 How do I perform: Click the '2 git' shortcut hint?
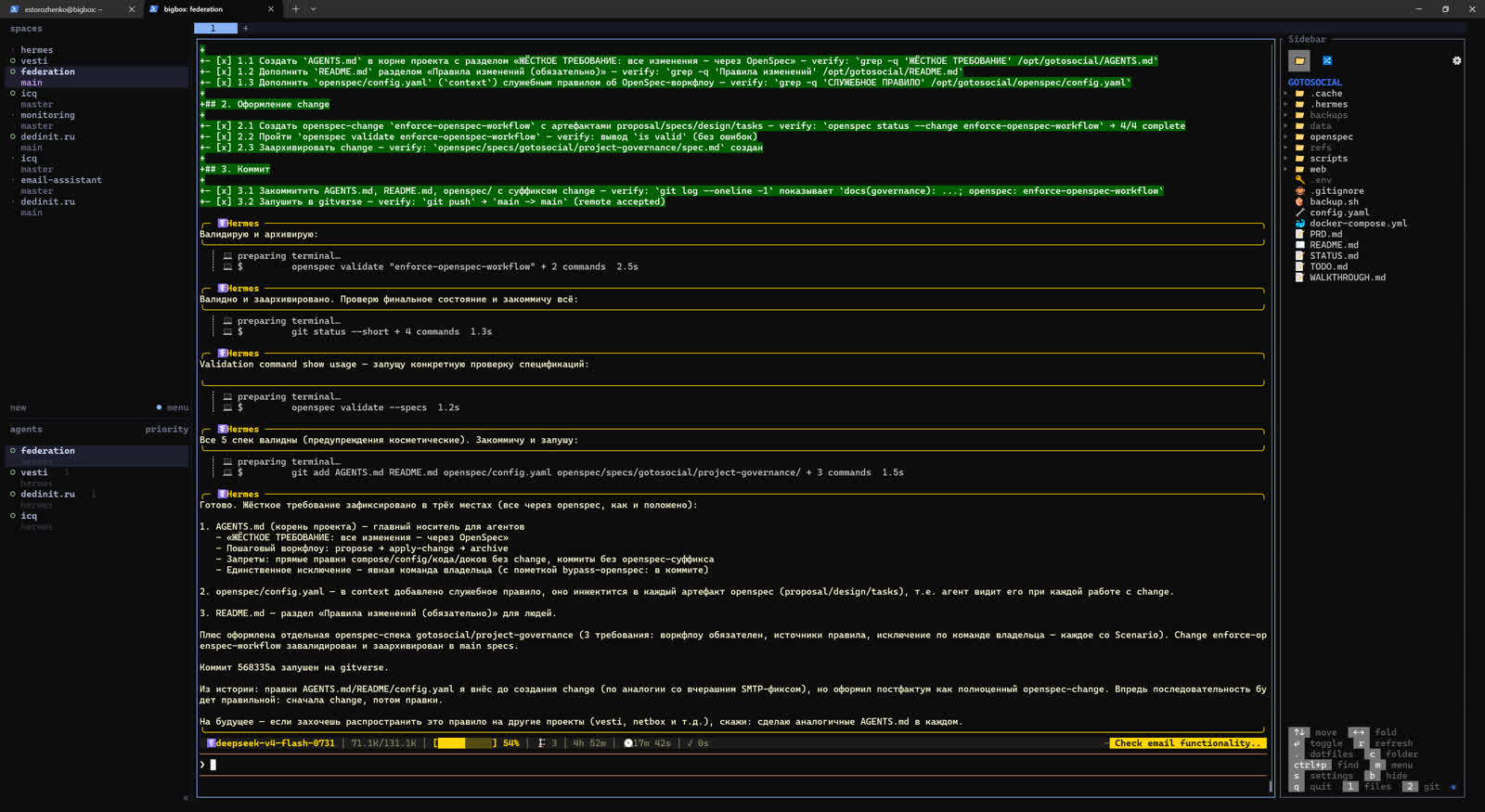(x=1422, y=787)
